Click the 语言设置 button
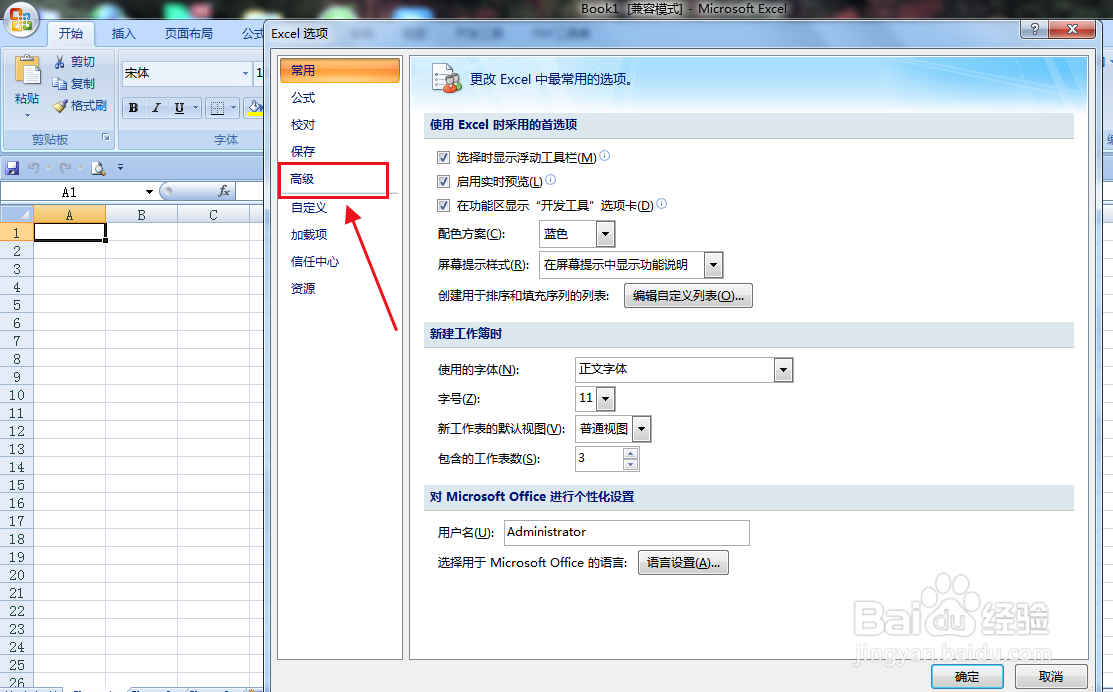Image resolution: width=1113 pixels, height=692 pixels. tap(683, 562)
